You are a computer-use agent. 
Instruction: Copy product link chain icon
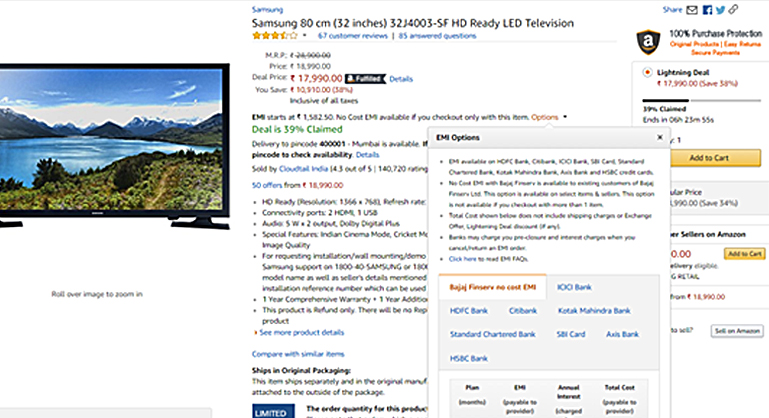733,9
